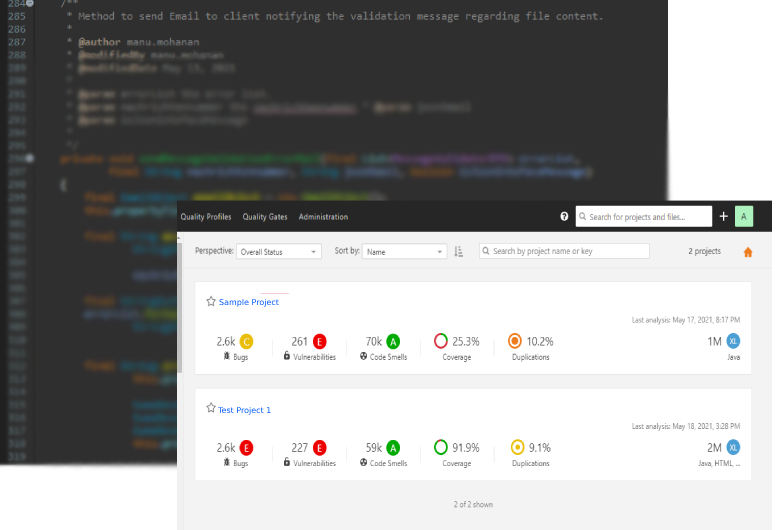Open the Perspective Overall Status dropdown

coord(279,252)
